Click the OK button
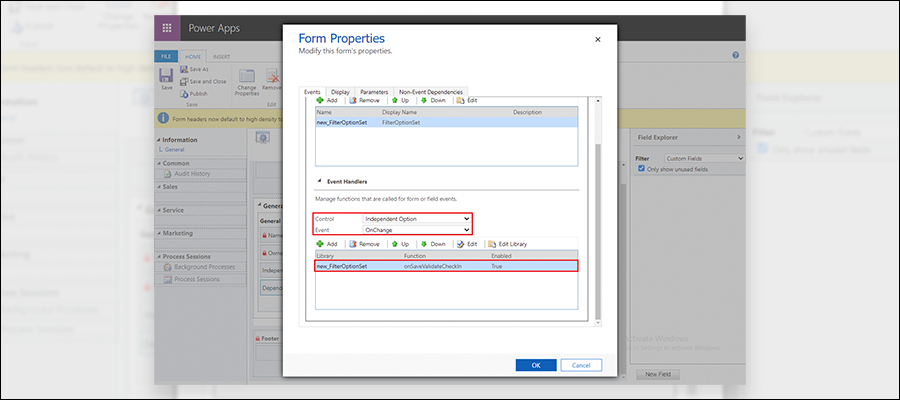Screen dimensions: 900x400 pos(536,365)
